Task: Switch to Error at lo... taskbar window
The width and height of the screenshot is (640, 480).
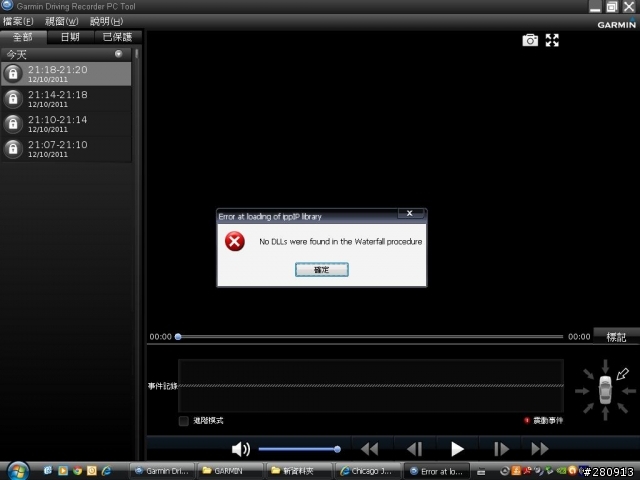Action: click(437, 471)
